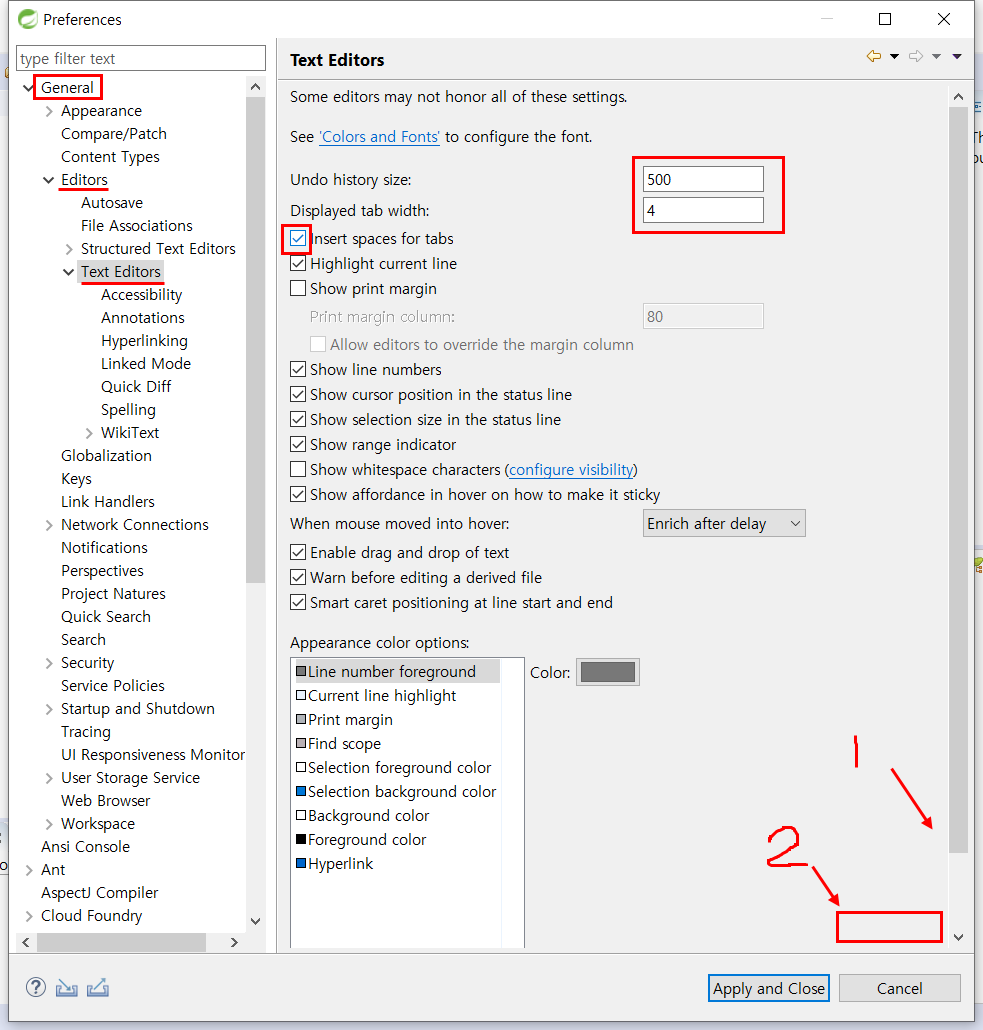Click the Color swatch button
983x1030 pixels.
[x=608, y=672]
